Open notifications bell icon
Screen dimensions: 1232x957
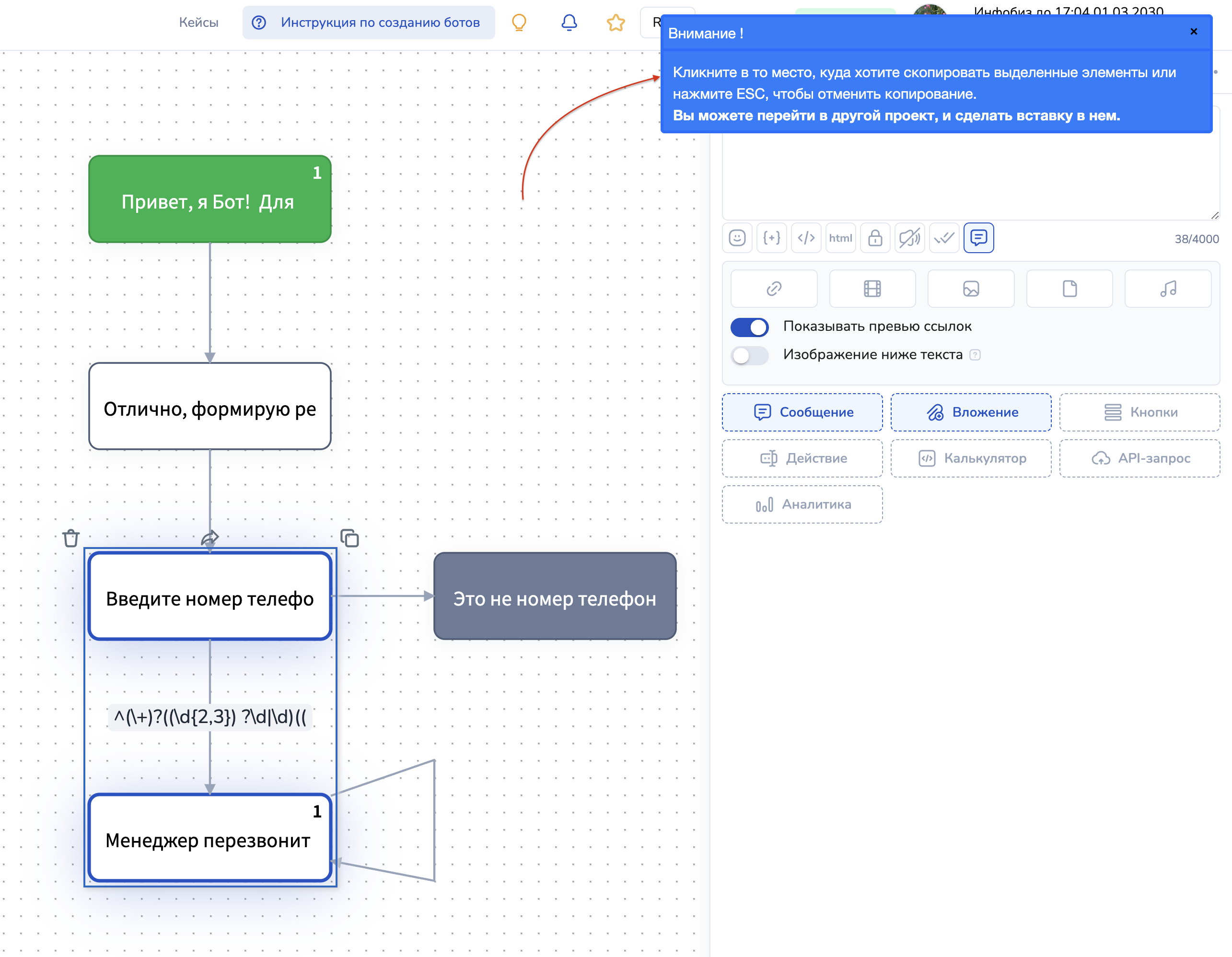pos(569,23)
